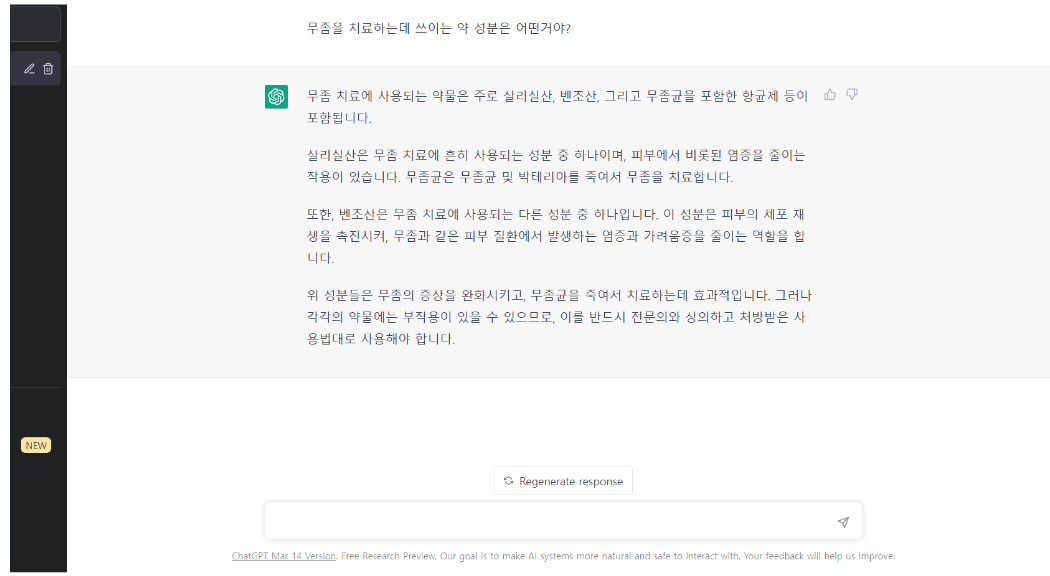Send message with paper plane icon
The image size is (1050, 576).
coord(843,522)
